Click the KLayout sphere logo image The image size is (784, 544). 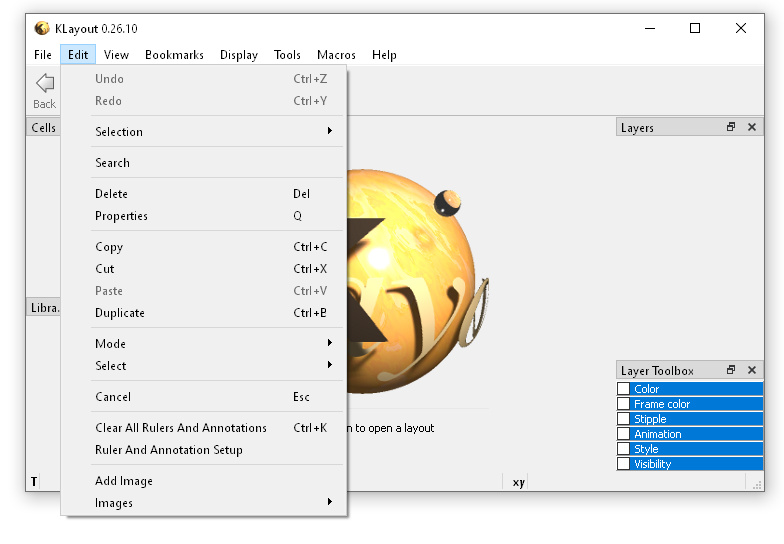pos(418,281)
